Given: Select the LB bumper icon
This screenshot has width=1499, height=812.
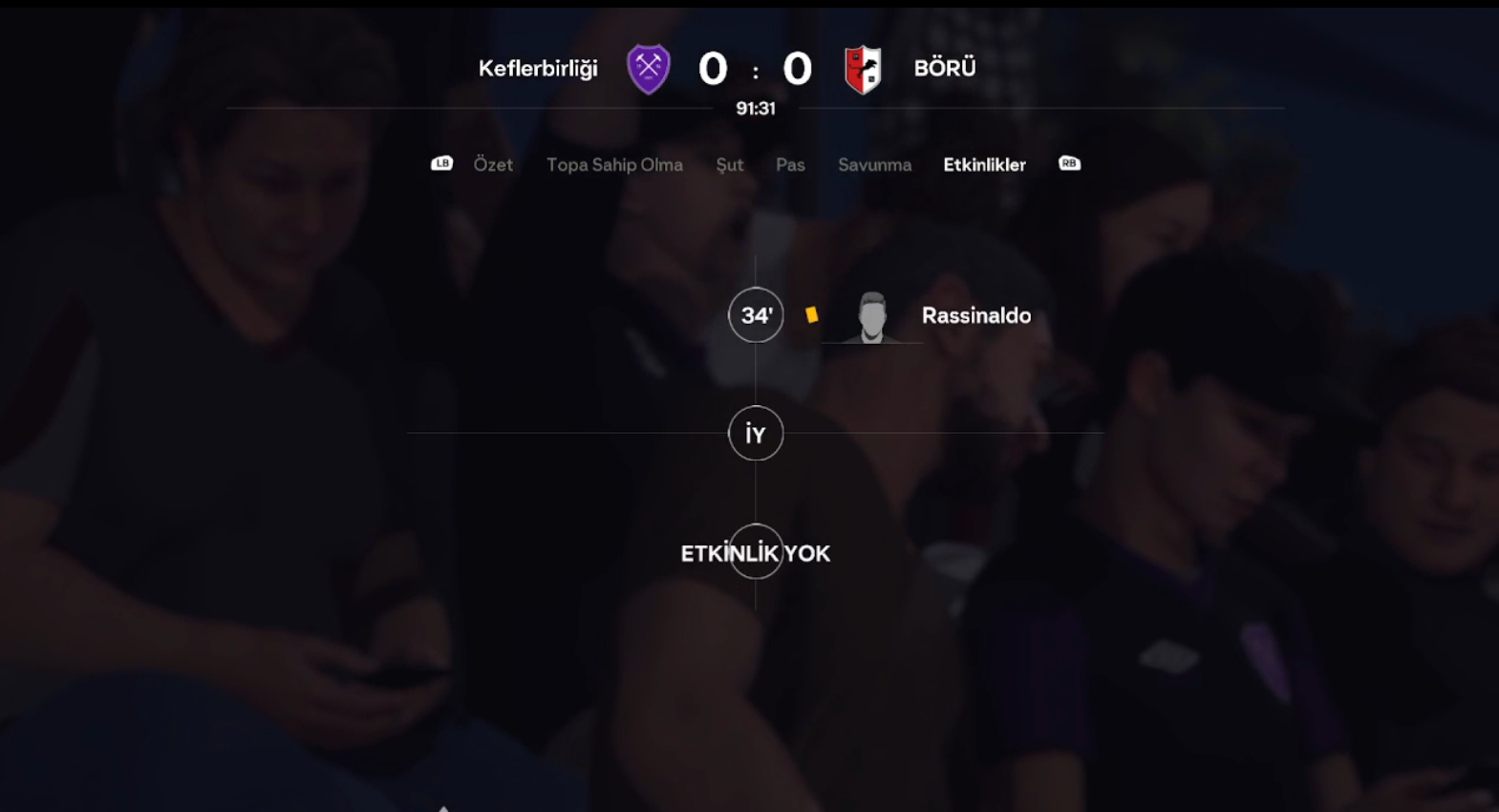Looking at the screenshot, I should point(441,163).
